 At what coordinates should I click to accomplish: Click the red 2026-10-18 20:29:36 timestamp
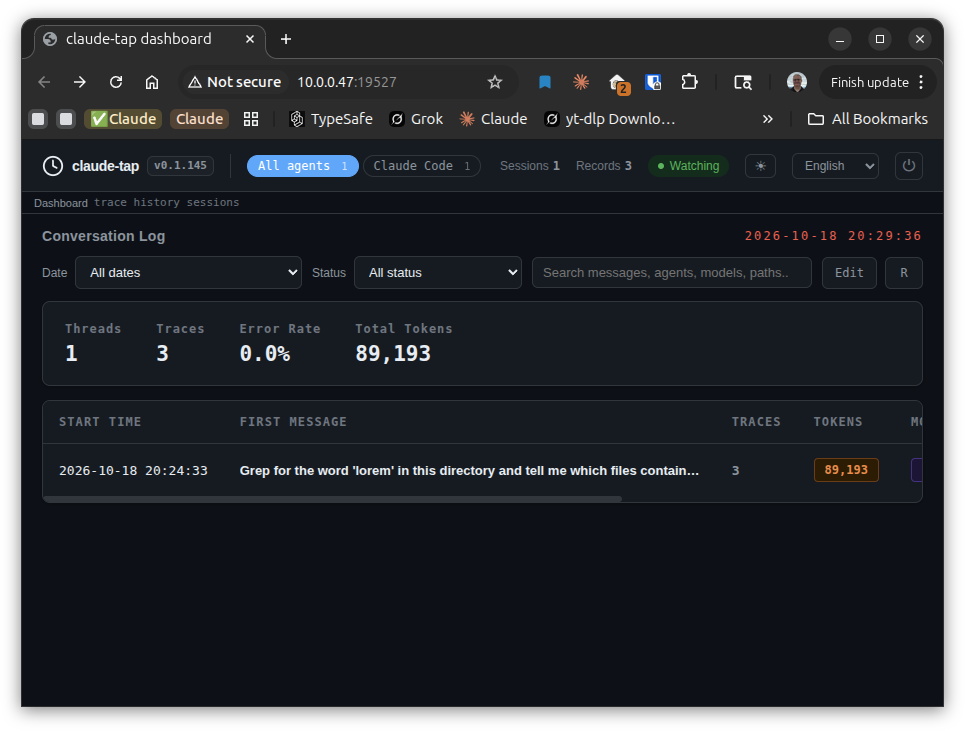(x=833, y=236)
